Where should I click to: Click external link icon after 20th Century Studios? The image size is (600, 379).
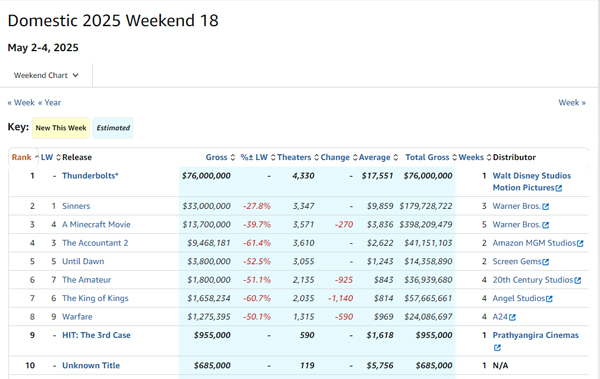tap(578, 281)
